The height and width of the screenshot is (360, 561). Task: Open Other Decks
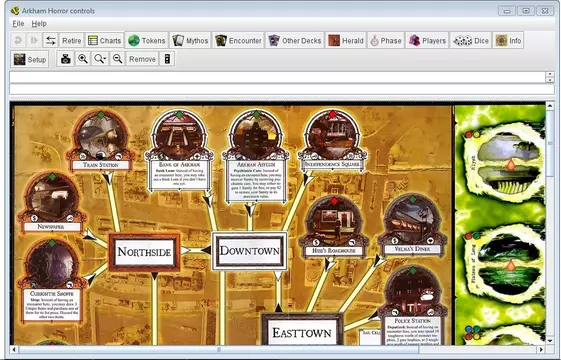pyautogui.click(x=295, y=40)
